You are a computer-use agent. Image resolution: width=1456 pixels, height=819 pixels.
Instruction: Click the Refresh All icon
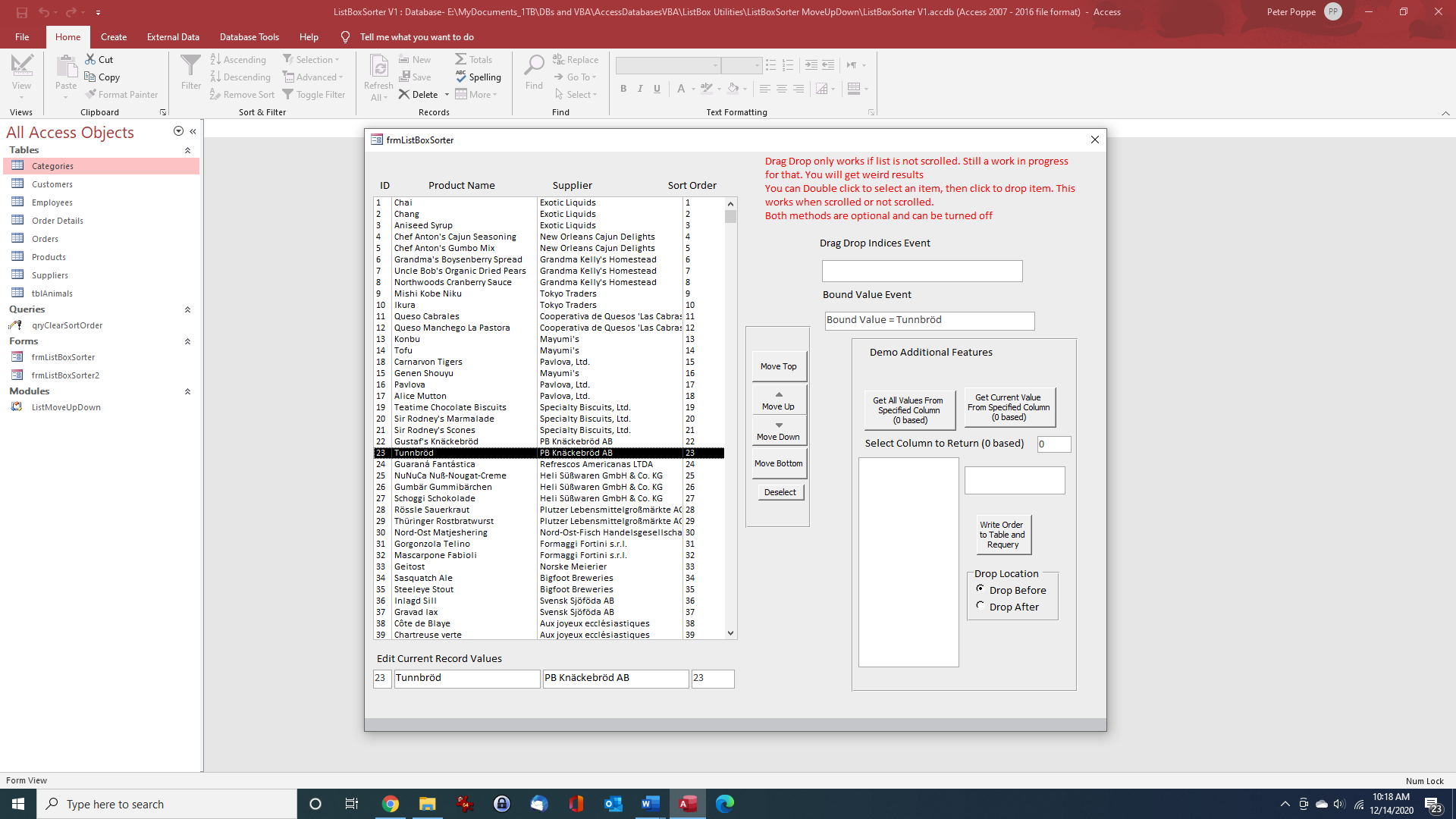click(x=378, y=67)
